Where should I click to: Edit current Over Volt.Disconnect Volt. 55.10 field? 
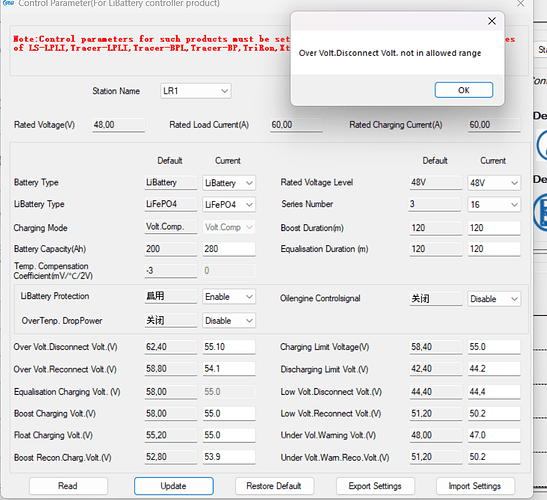click(x=229, y=347)
